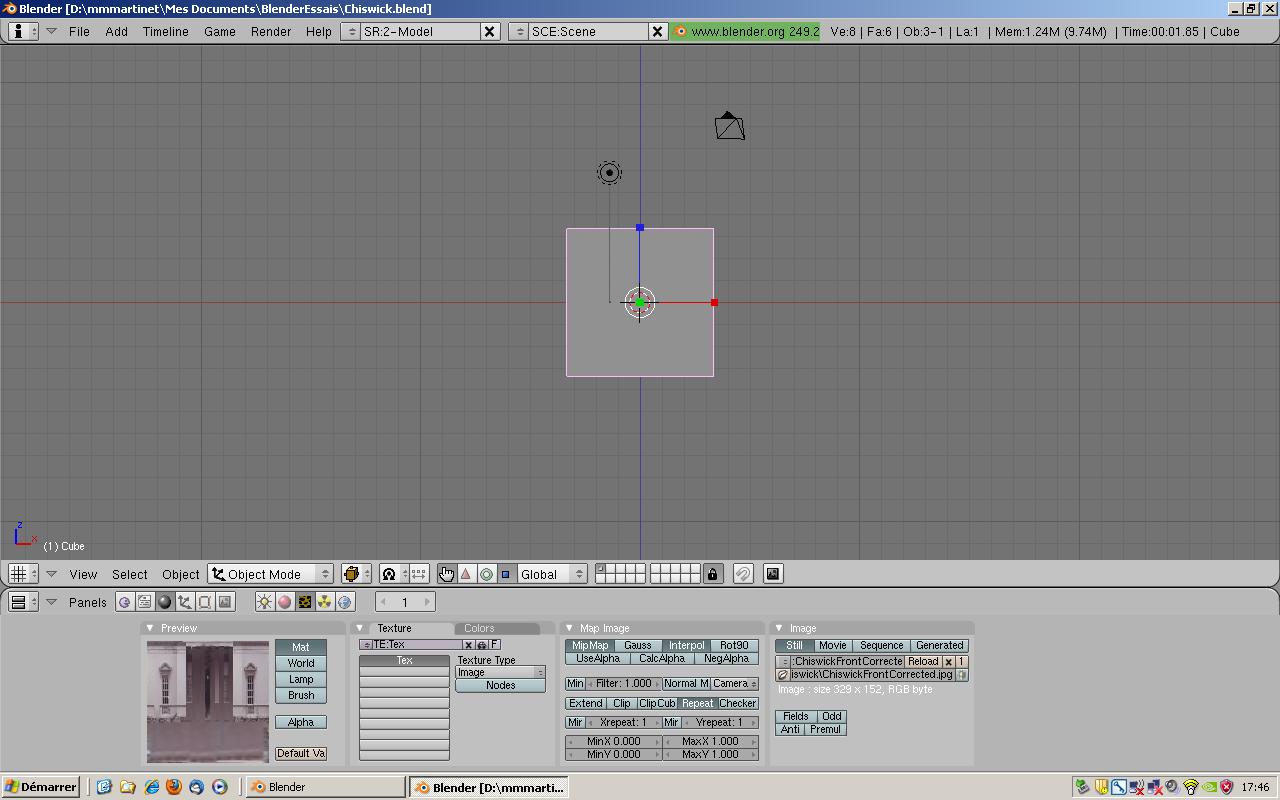This screenshot has height=800, width=1280.
Task: Select the Movie image type
Action: coord(832,646)
